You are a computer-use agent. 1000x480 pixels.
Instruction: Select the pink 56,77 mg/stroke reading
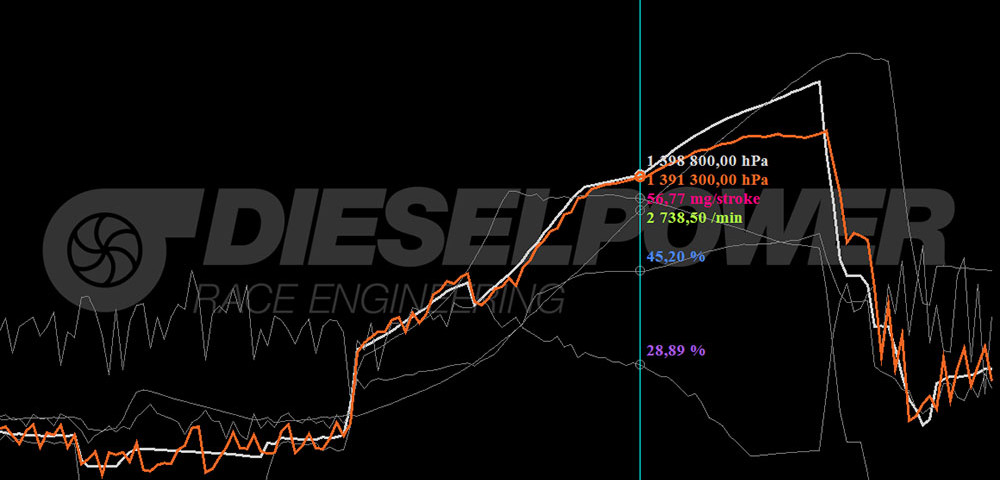pyautogui.click(x=703, y=199)
